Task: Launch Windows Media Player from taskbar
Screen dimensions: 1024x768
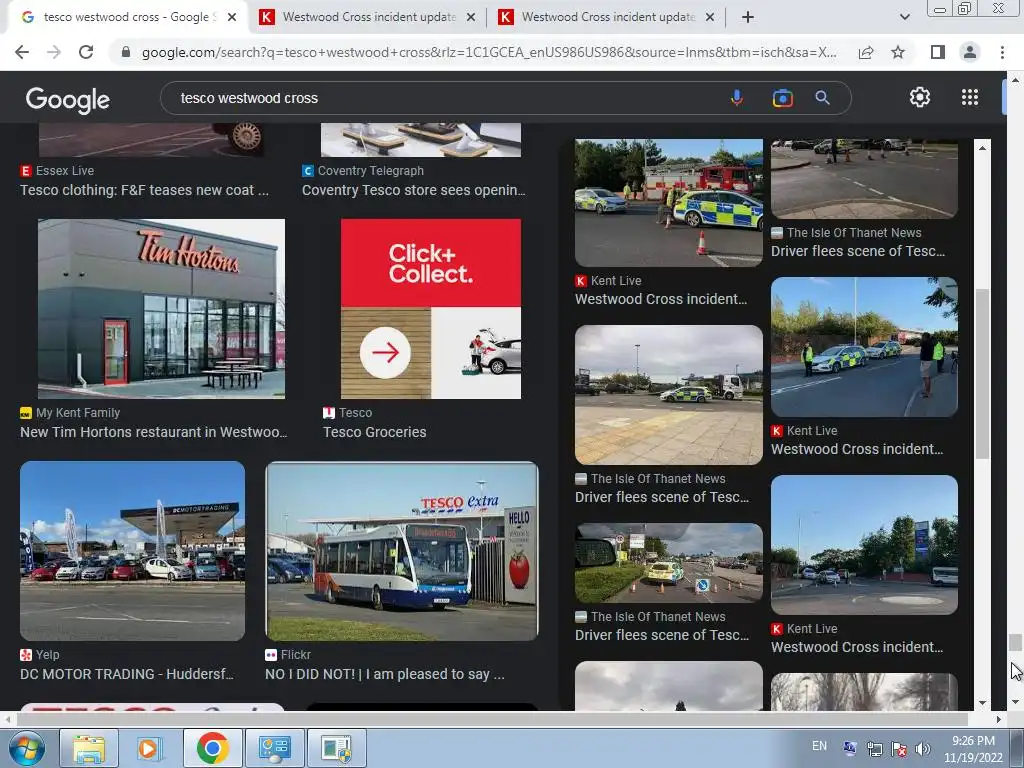Action: coord(148,748)
